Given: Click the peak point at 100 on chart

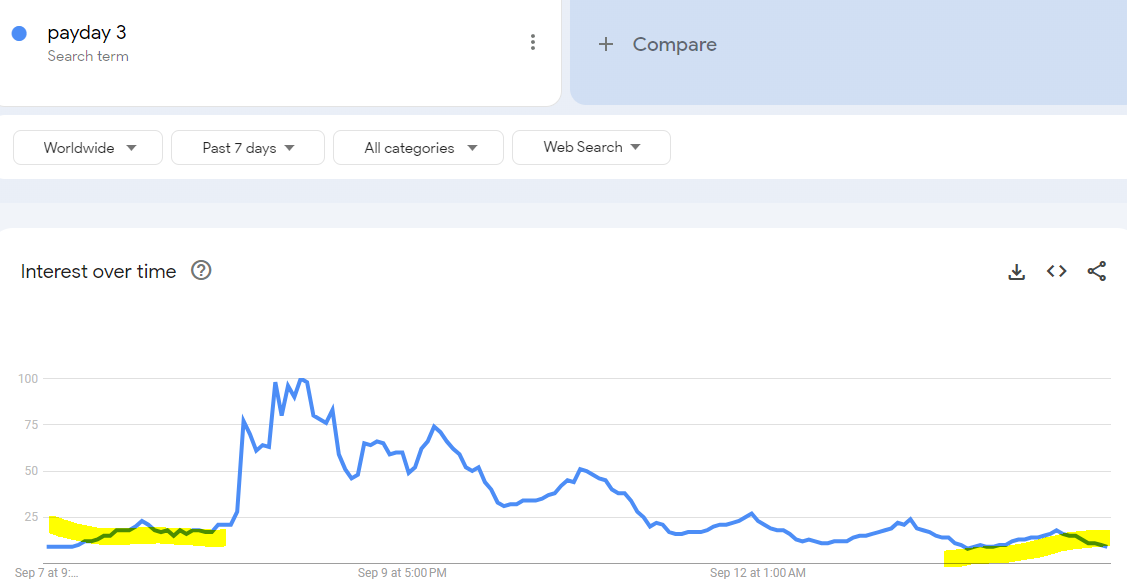Looking at the screenshot, I should [x=301, y=379].
